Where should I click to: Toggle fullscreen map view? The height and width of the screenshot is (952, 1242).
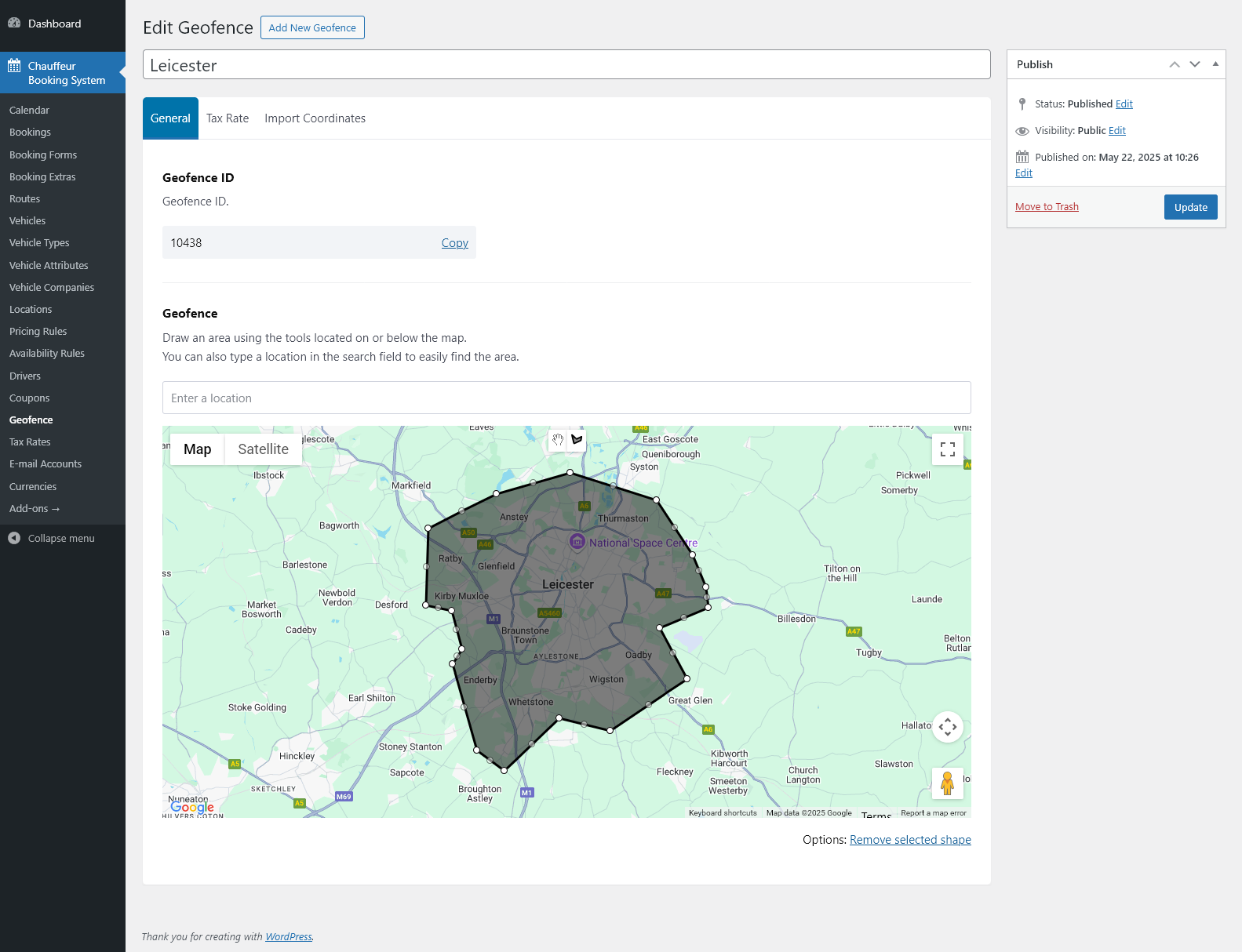pos(948,449)
